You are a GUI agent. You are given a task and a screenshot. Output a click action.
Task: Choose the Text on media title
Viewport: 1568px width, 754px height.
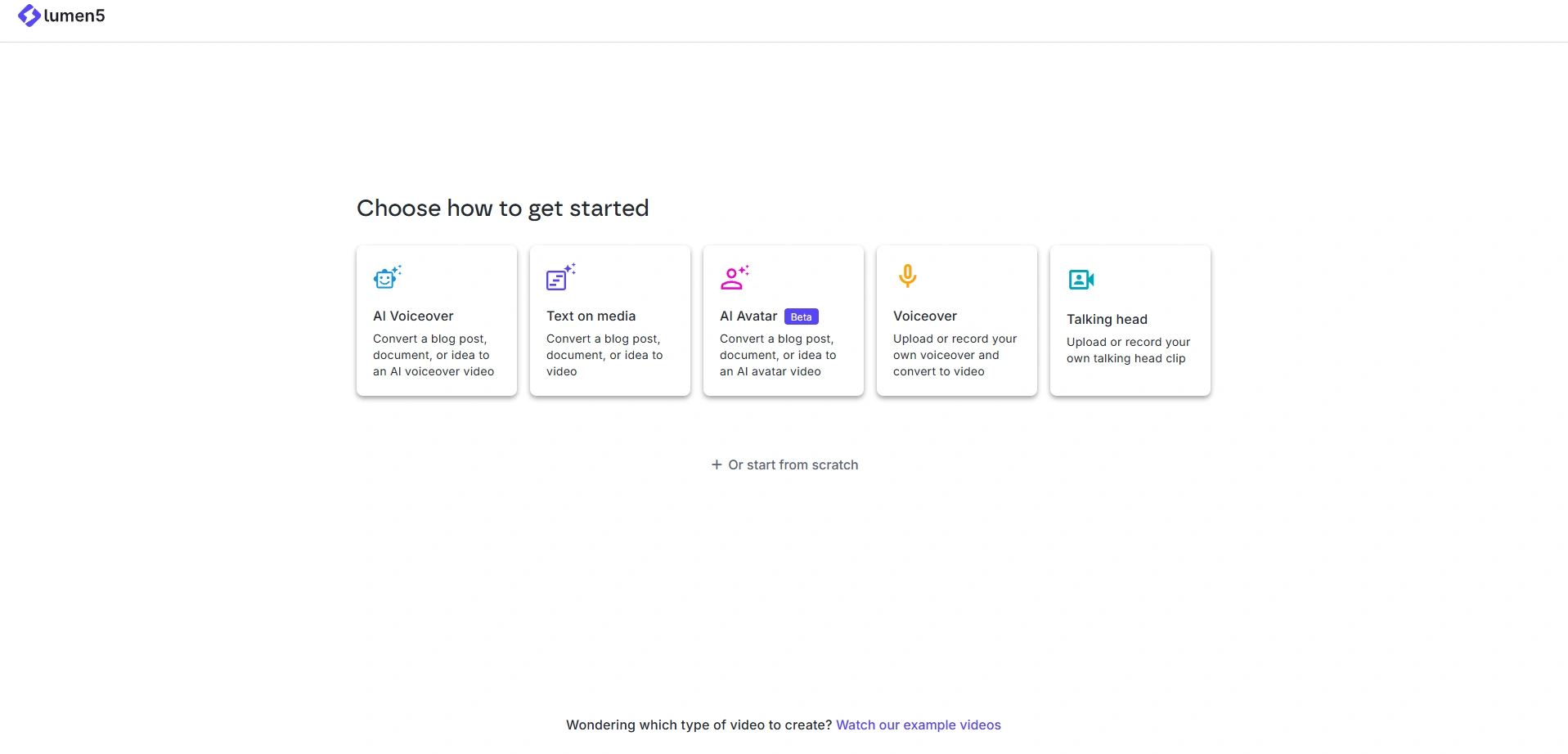click(x=591, y=316)
